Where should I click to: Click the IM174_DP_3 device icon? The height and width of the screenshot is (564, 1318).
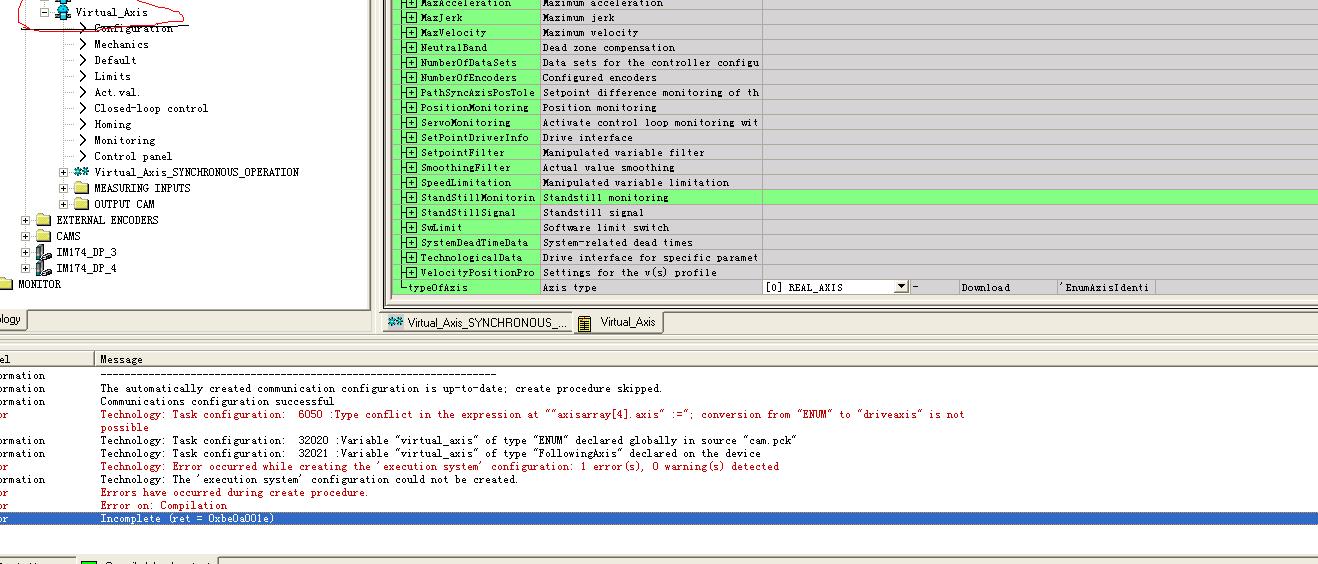(x=43, y=252)
